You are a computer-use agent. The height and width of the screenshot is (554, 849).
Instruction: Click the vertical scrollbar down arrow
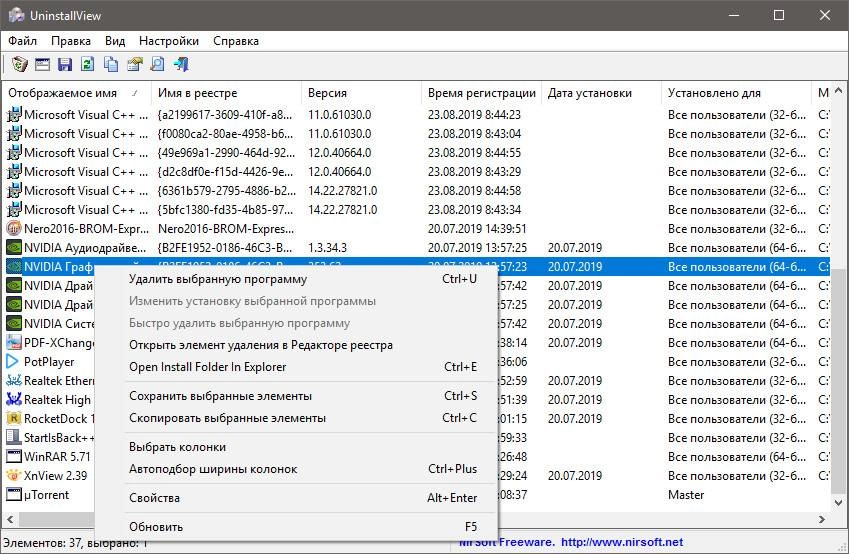[x=838, y=502]
